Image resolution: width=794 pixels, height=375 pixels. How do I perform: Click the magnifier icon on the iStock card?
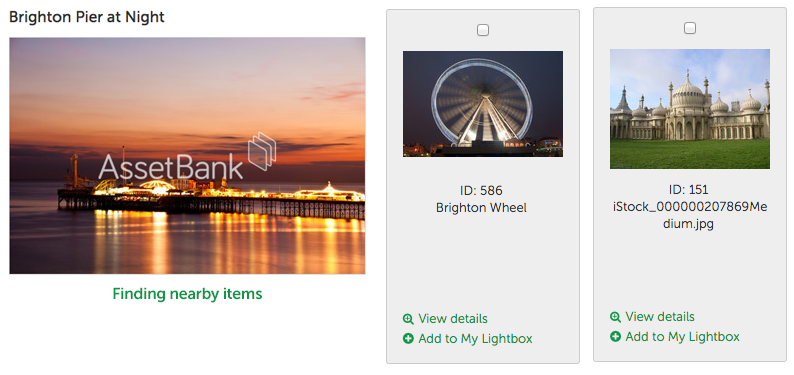(615, 317)
